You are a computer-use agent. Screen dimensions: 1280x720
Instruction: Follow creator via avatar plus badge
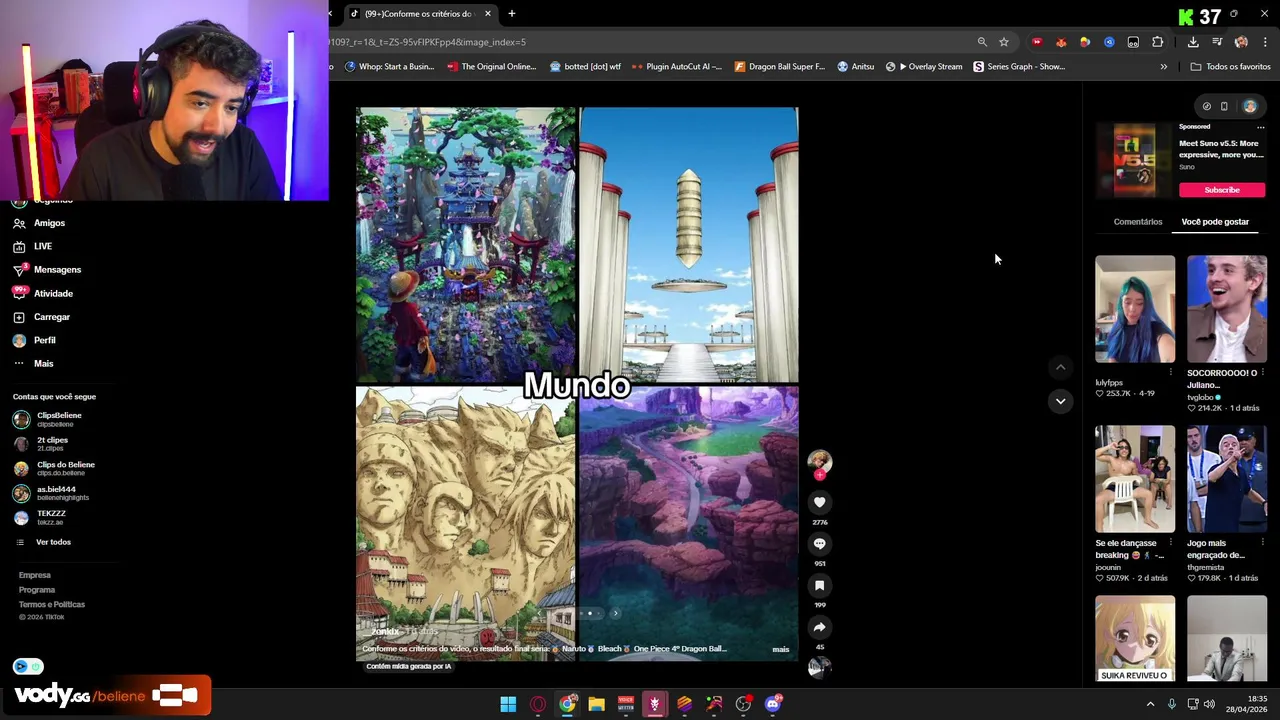[819, 475]
